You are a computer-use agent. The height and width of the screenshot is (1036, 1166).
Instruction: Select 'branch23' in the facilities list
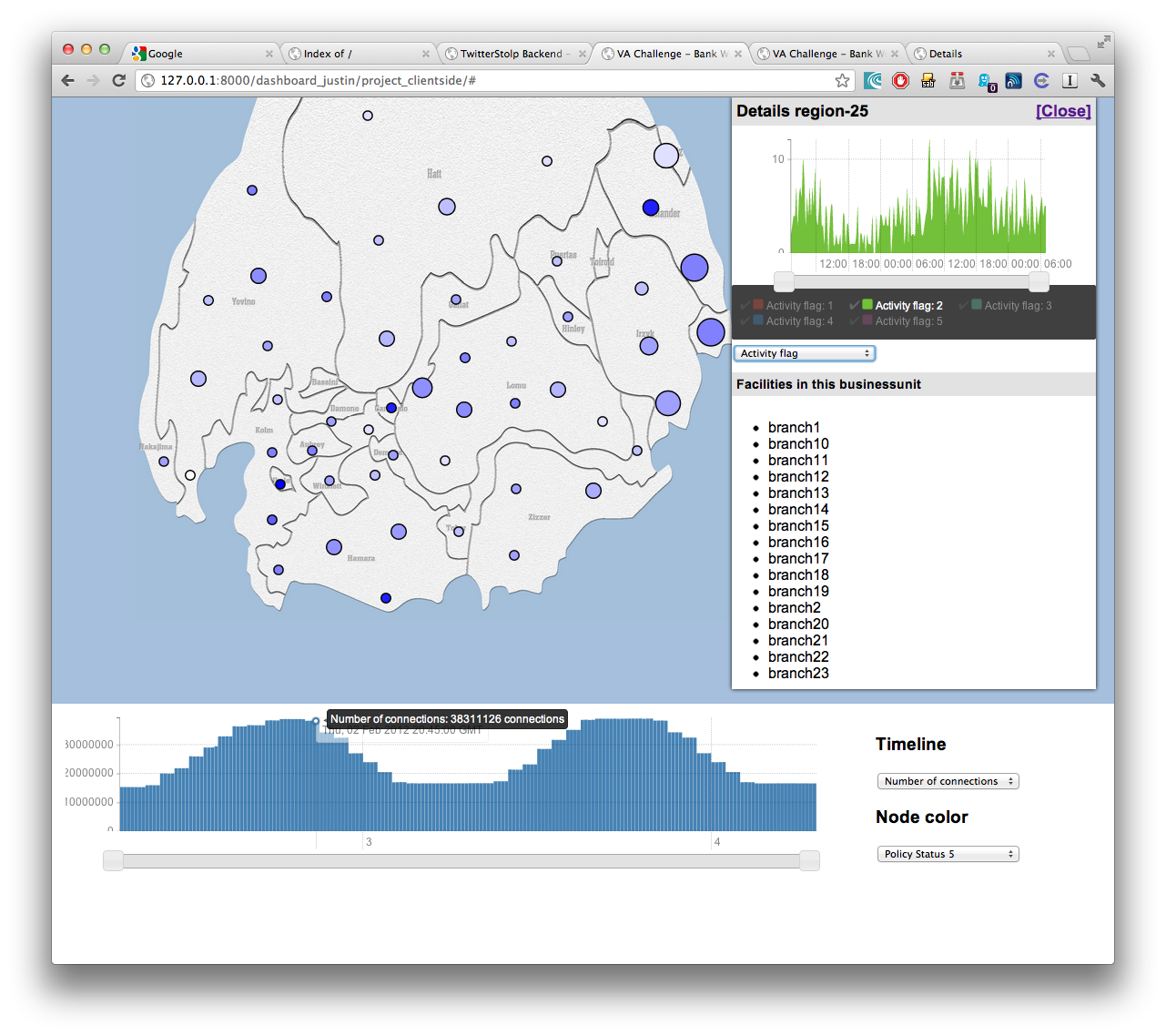point(798,673)
